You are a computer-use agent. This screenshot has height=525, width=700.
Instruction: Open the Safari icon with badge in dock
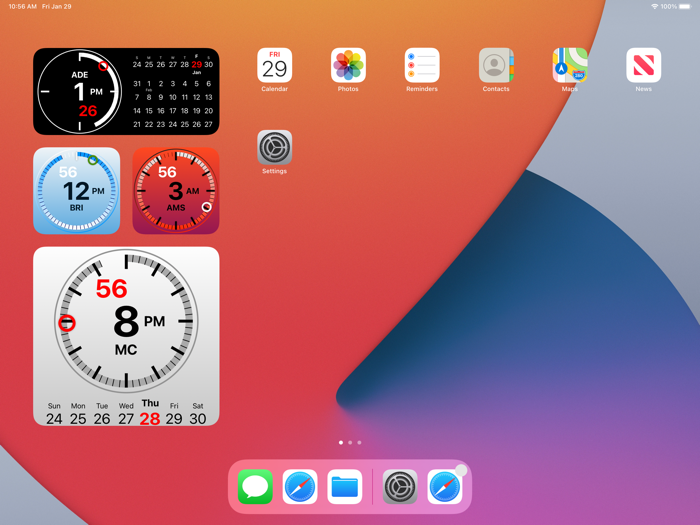point(445,487)
